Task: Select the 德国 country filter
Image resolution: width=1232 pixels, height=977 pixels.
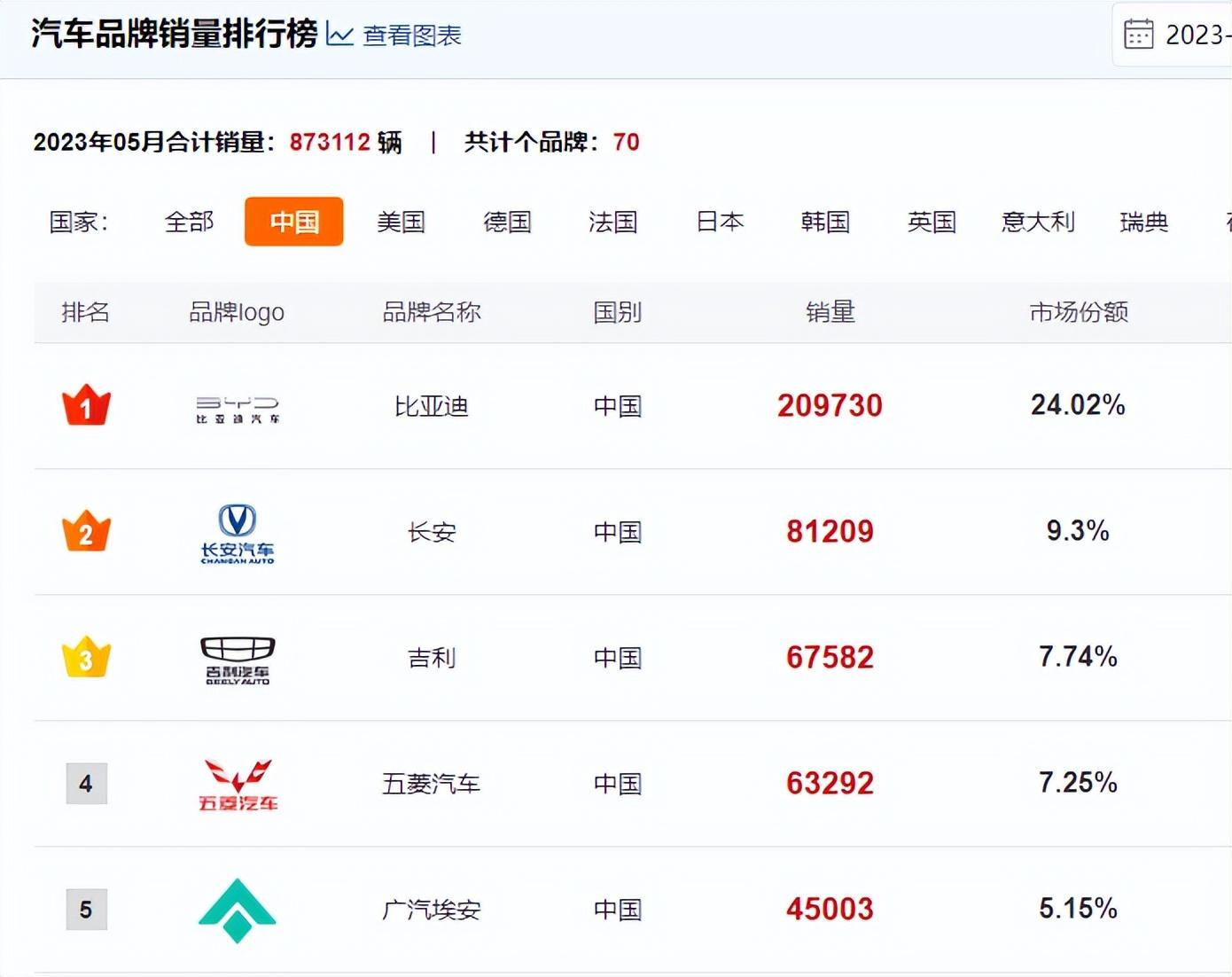Action: point(507,222)
